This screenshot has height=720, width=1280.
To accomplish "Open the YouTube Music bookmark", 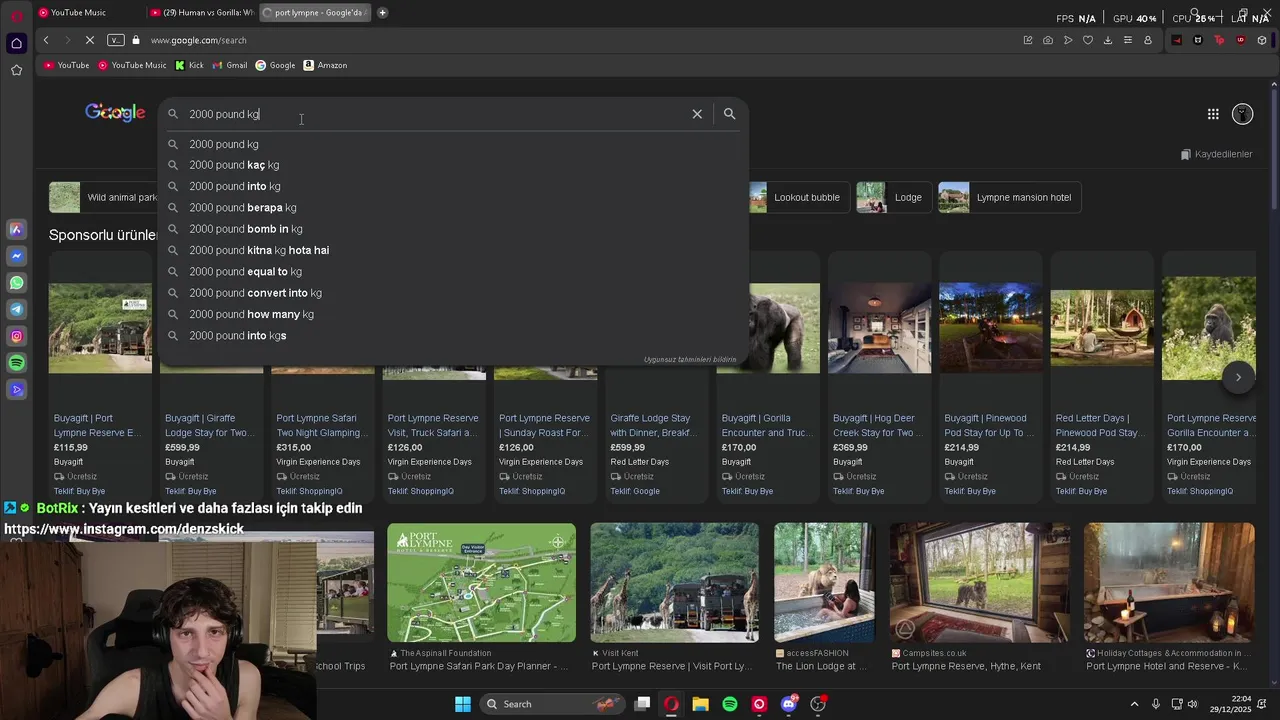I will pyautogui.click(x=132, y=65).
